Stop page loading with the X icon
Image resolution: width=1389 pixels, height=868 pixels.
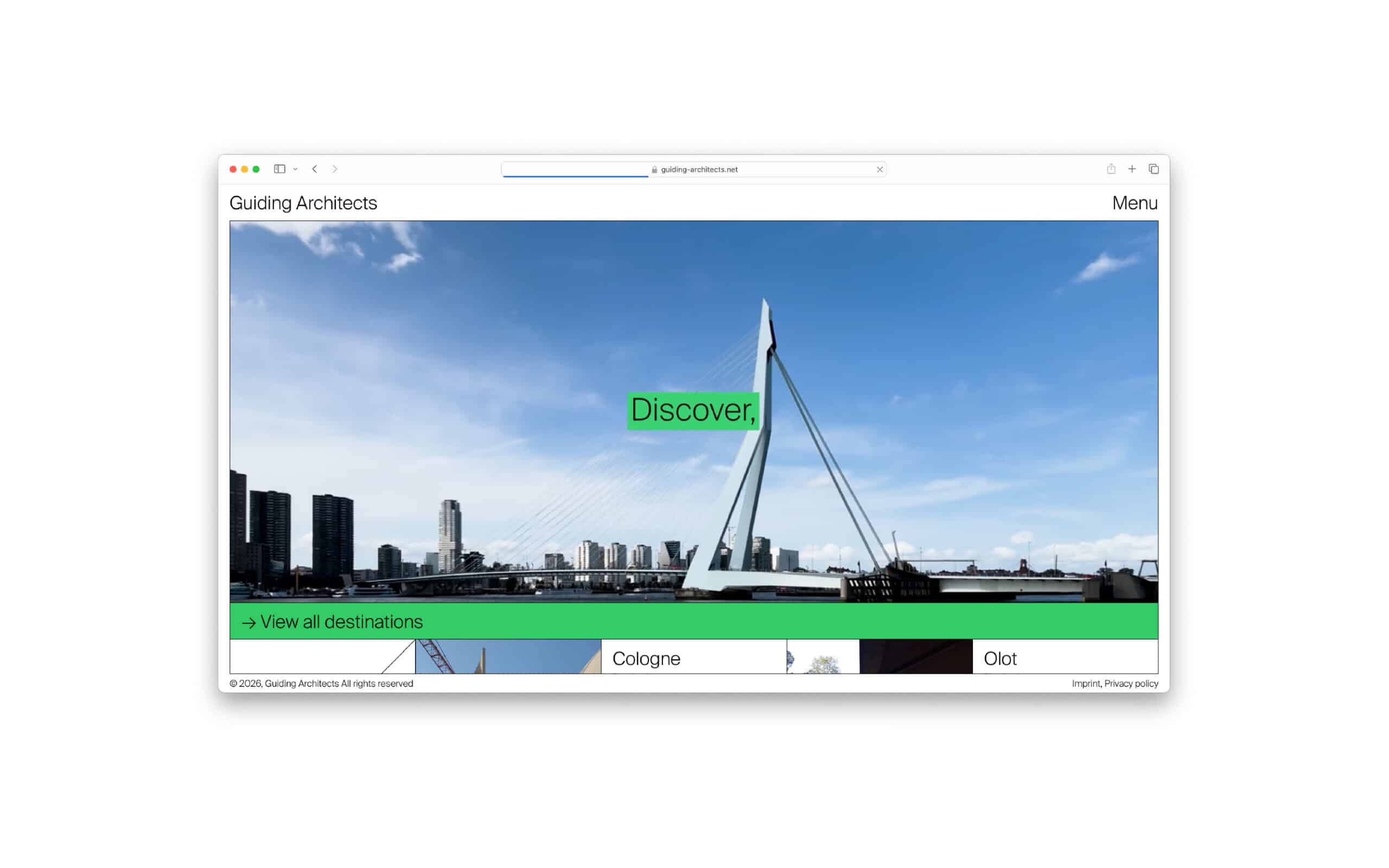pos(880,169)
